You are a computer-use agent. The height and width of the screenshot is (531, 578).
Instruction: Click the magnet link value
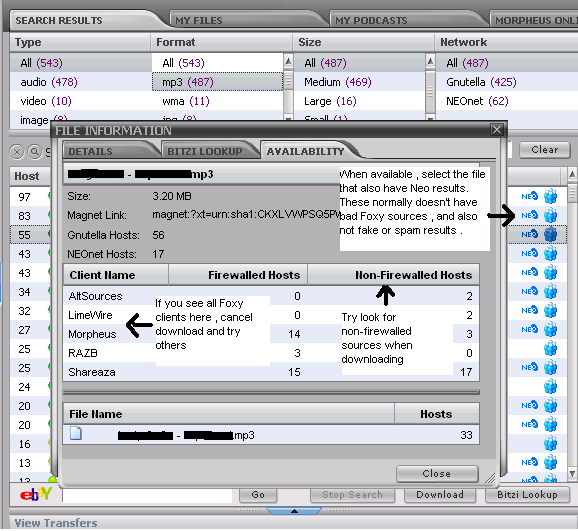click(x=246, y=215)
